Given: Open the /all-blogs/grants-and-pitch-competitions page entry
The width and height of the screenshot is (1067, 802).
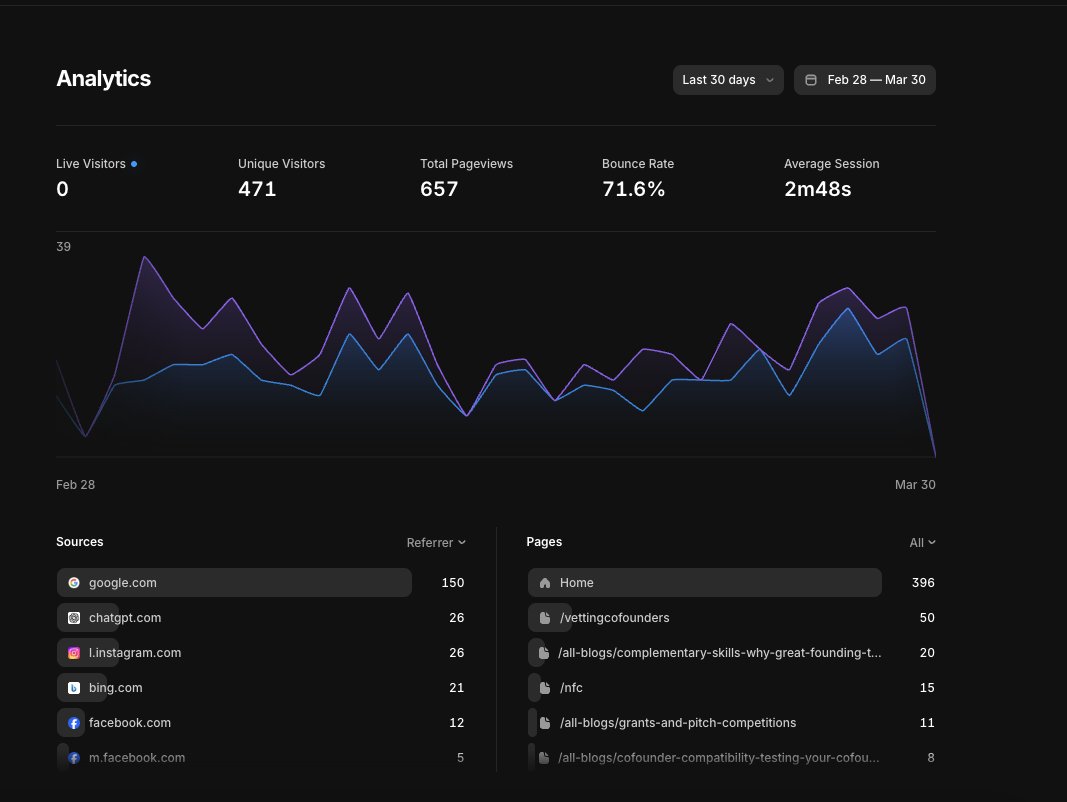Looking at the screenshot, I should (x=704, y=722).
